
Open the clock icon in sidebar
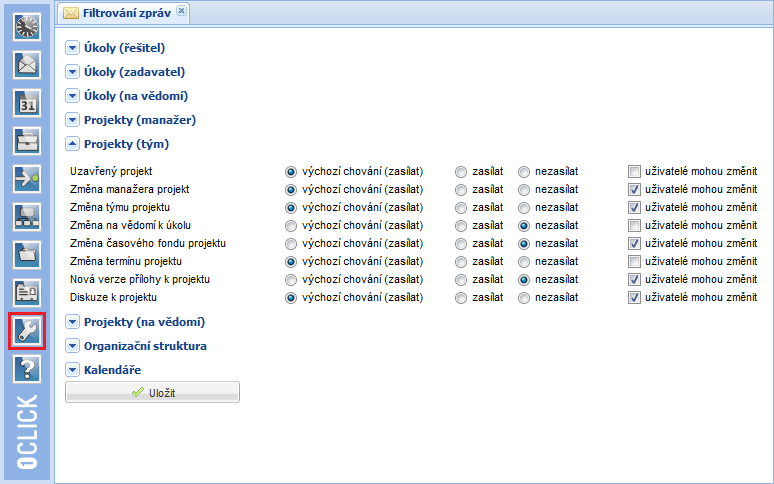click(26, 28)
